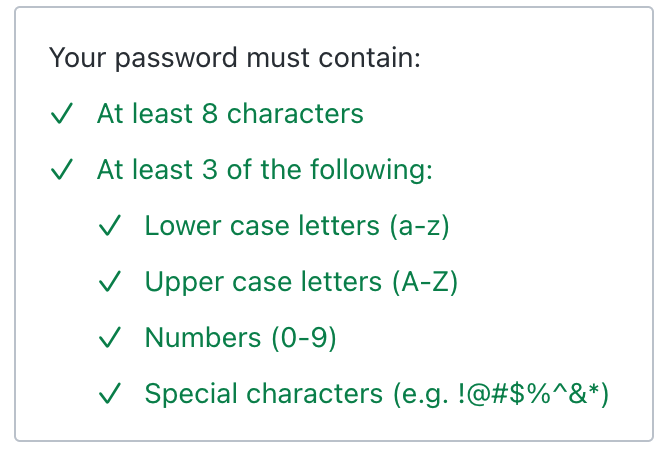Click the Numbers checkmark icon

tap(110, 339)
